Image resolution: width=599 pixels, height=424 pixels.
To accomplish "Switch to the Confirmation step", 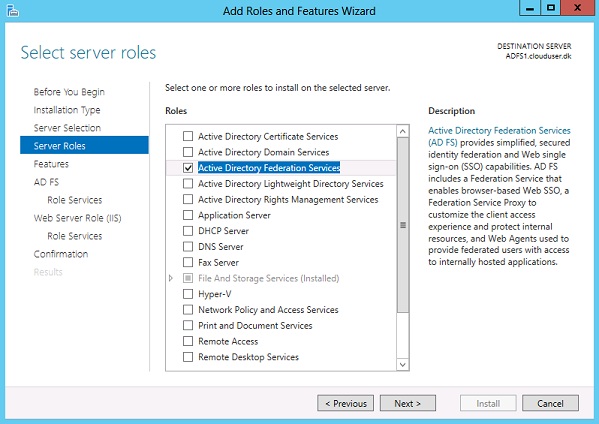I will coord(61,254).
